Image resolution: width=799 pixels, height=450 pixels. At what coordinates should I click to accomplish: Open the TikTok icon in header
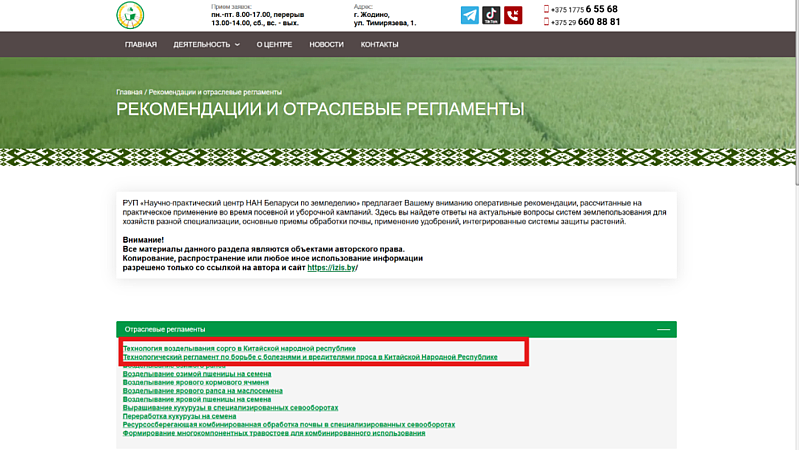(x=491, y=15)
